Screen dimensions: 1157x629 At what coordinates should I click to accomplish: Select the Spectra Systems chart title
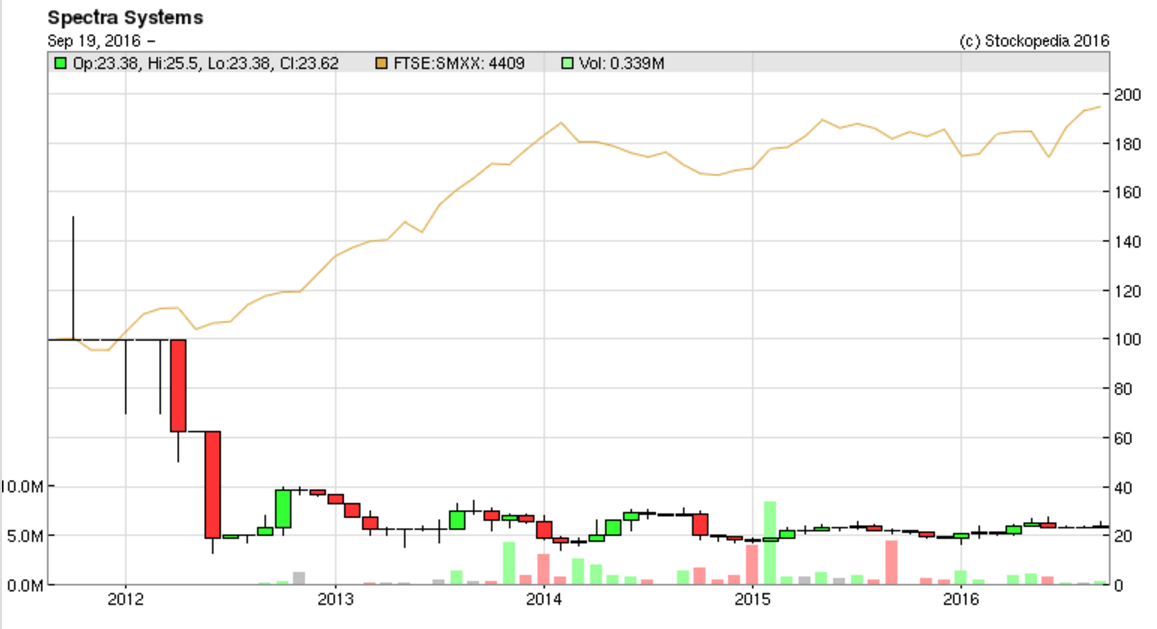[x=125, y=18]
